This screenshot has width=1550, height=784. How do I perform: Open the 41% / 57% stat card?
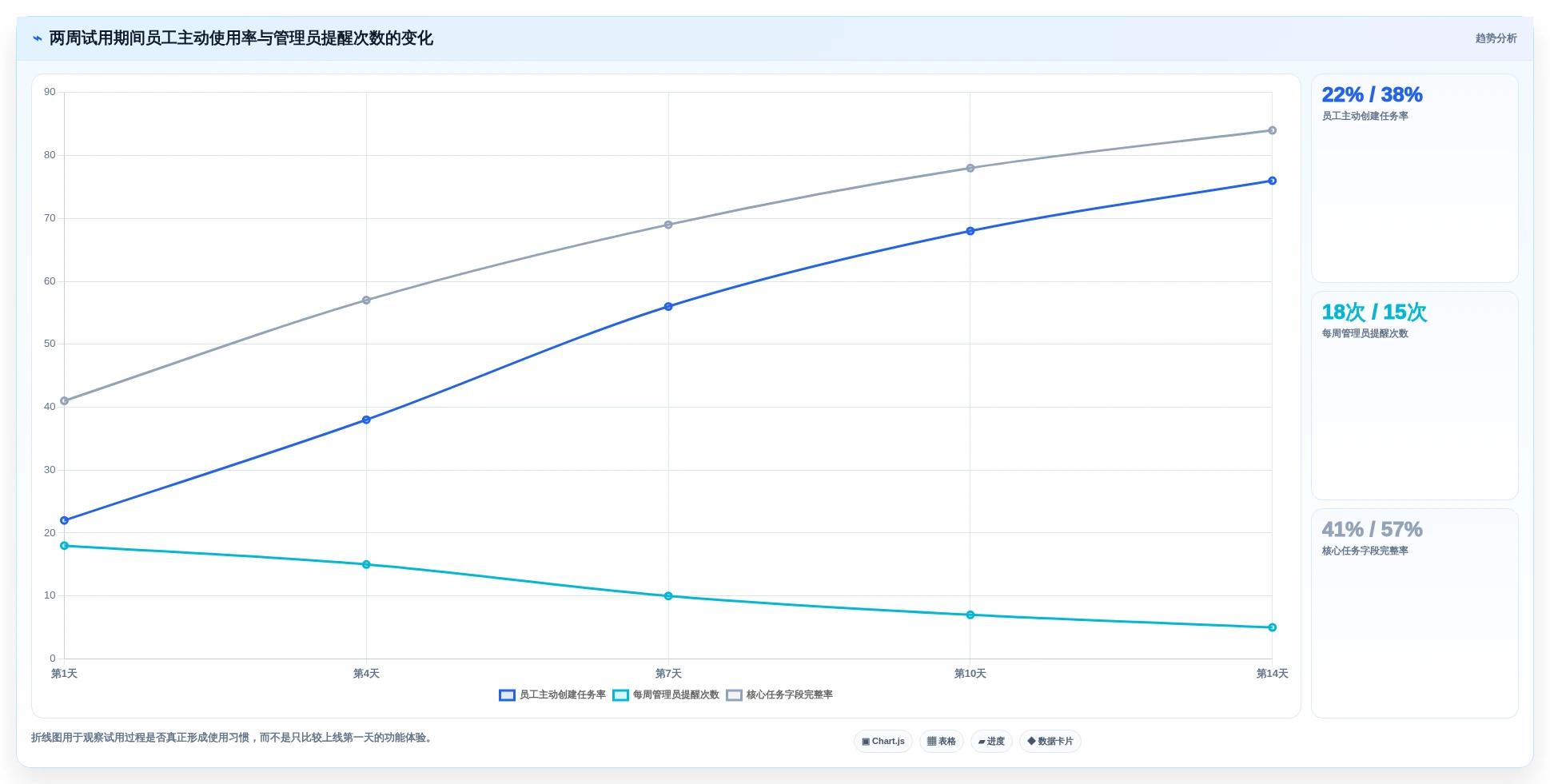click(x=1414, y=613)
